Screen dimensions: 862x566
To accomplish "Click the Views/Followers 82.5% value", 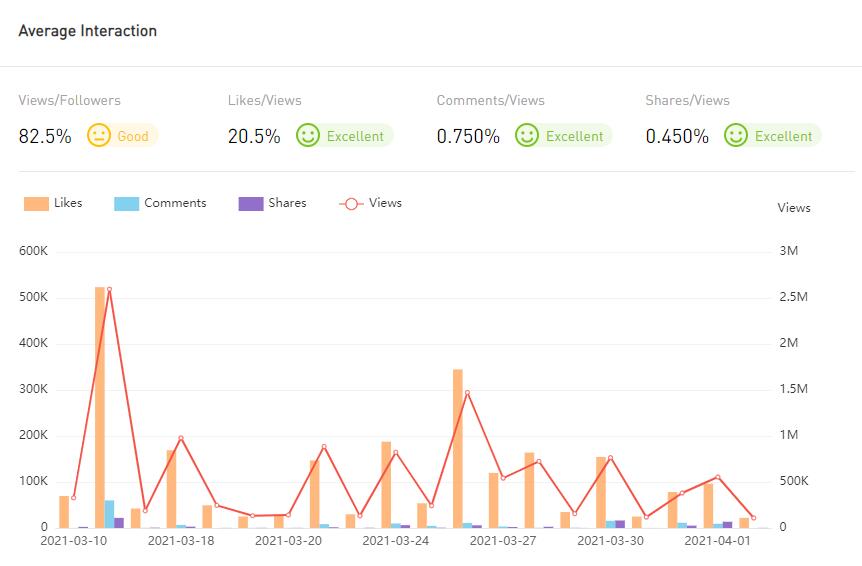I will [45, 137].
